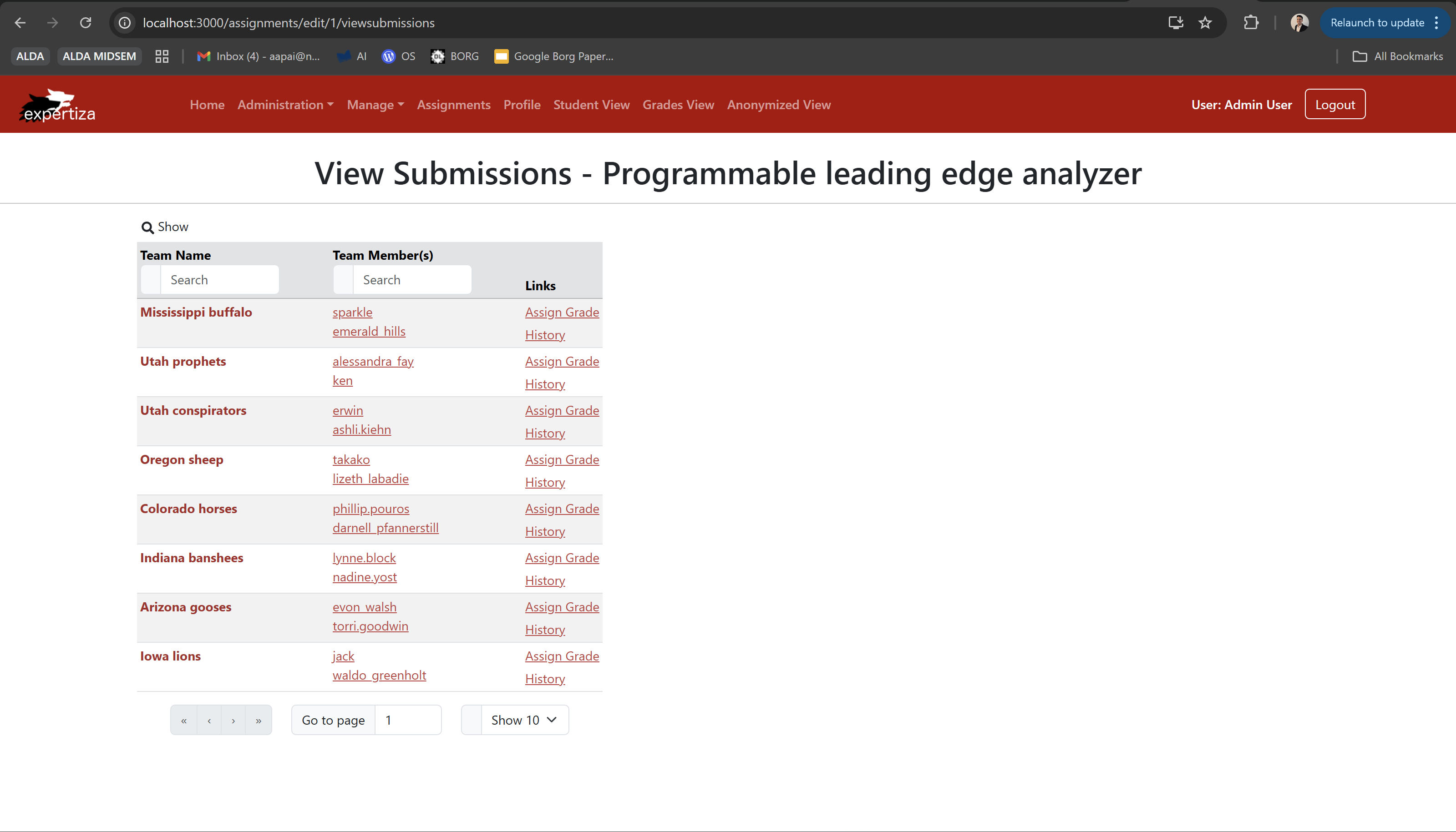Go to the next table page
1456x832 pixels.
click(233, 721)
